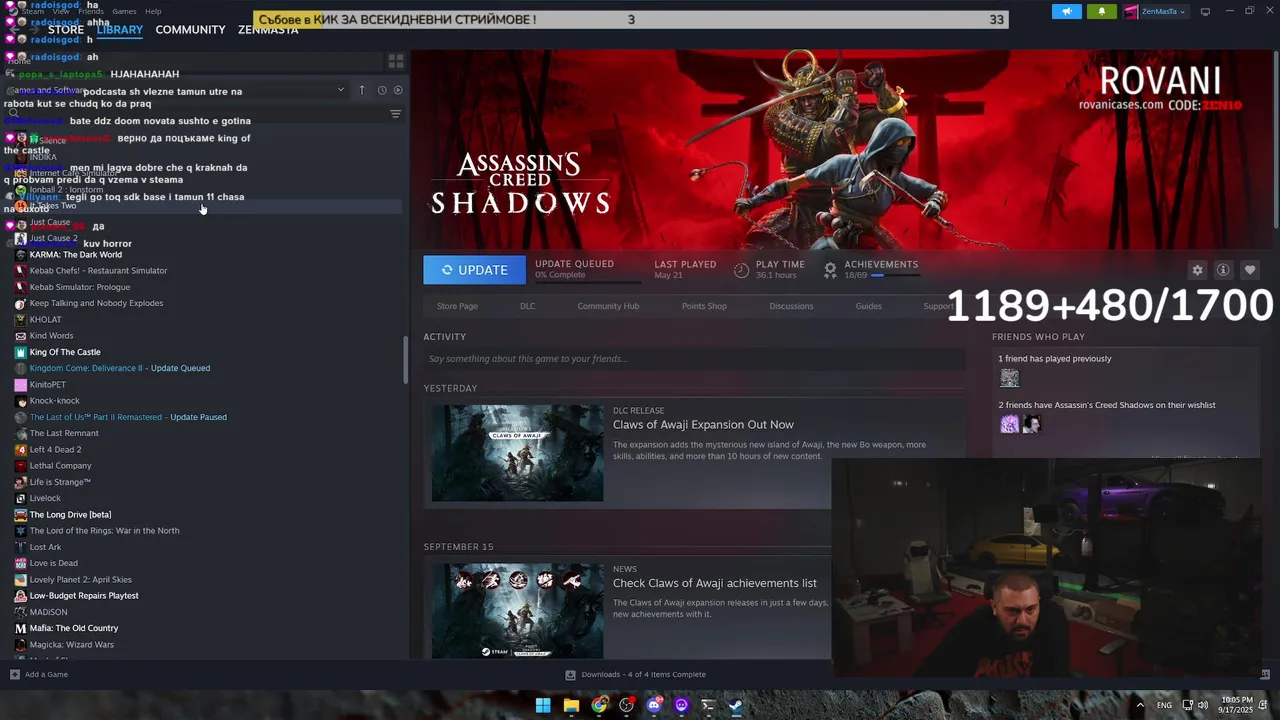Open the Guides link
This screenshot has height=720, width=1280.
pyautogui.click(x=868, y=306)
